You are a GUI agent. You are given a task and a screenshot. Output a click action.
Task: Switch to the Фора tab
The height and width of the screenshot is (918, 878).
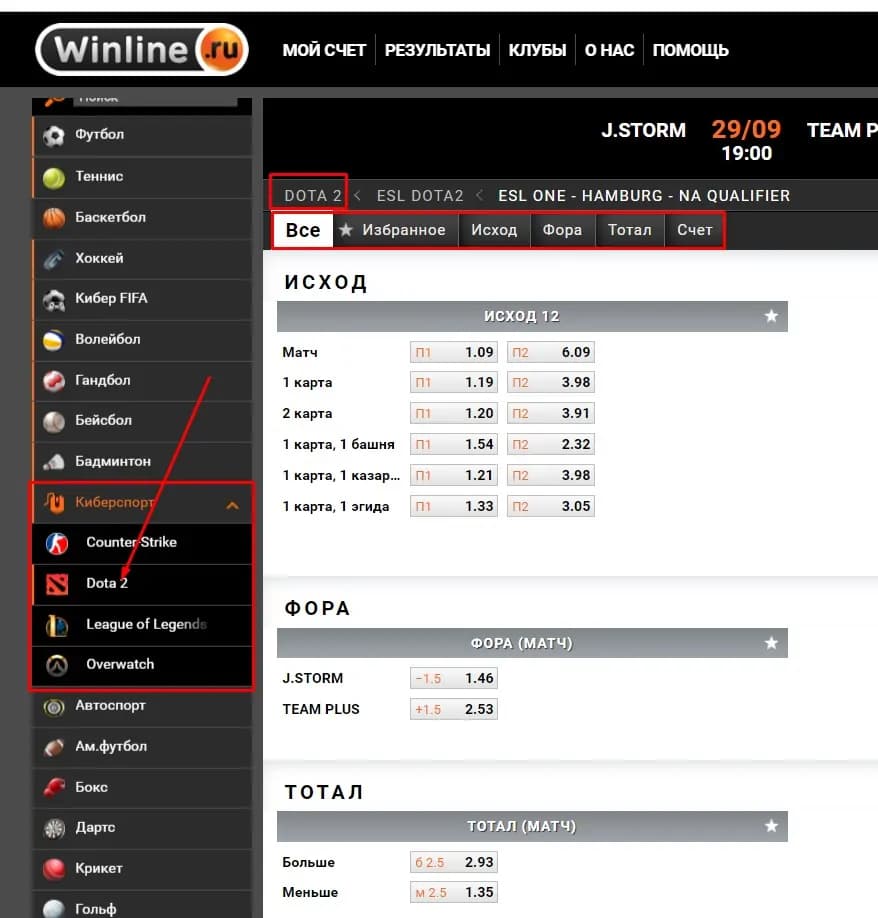tap(562, 230)
